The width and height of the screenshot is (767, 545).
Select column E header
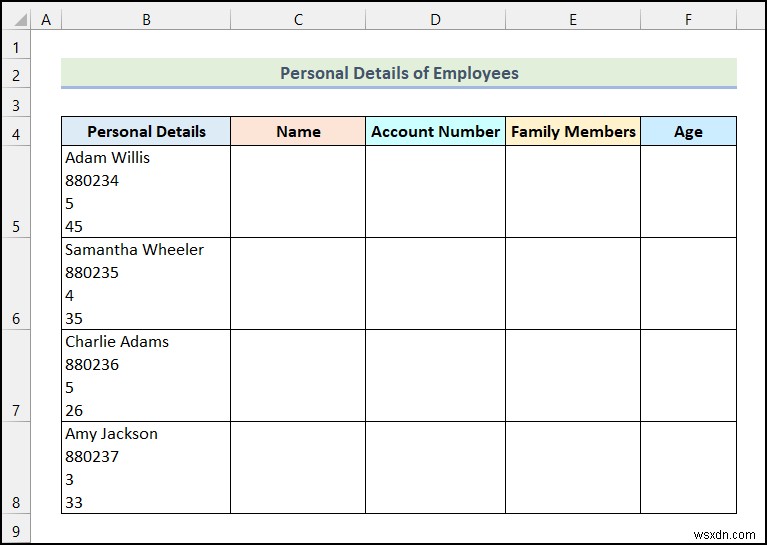[x=573, y=20]
